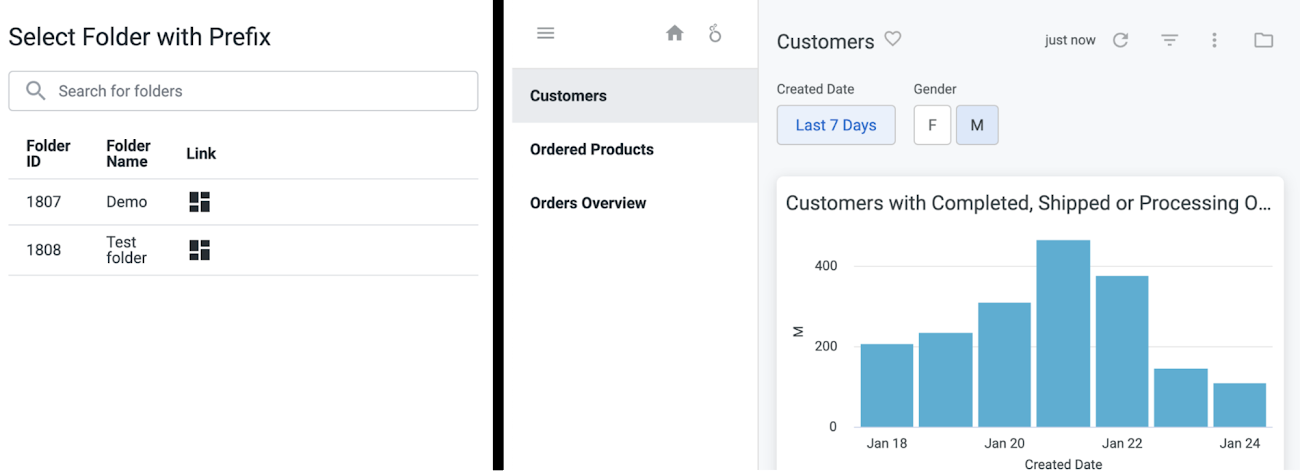1300x471 pixels.
Task: Click the Gender filter label
Action: (935, 89)
